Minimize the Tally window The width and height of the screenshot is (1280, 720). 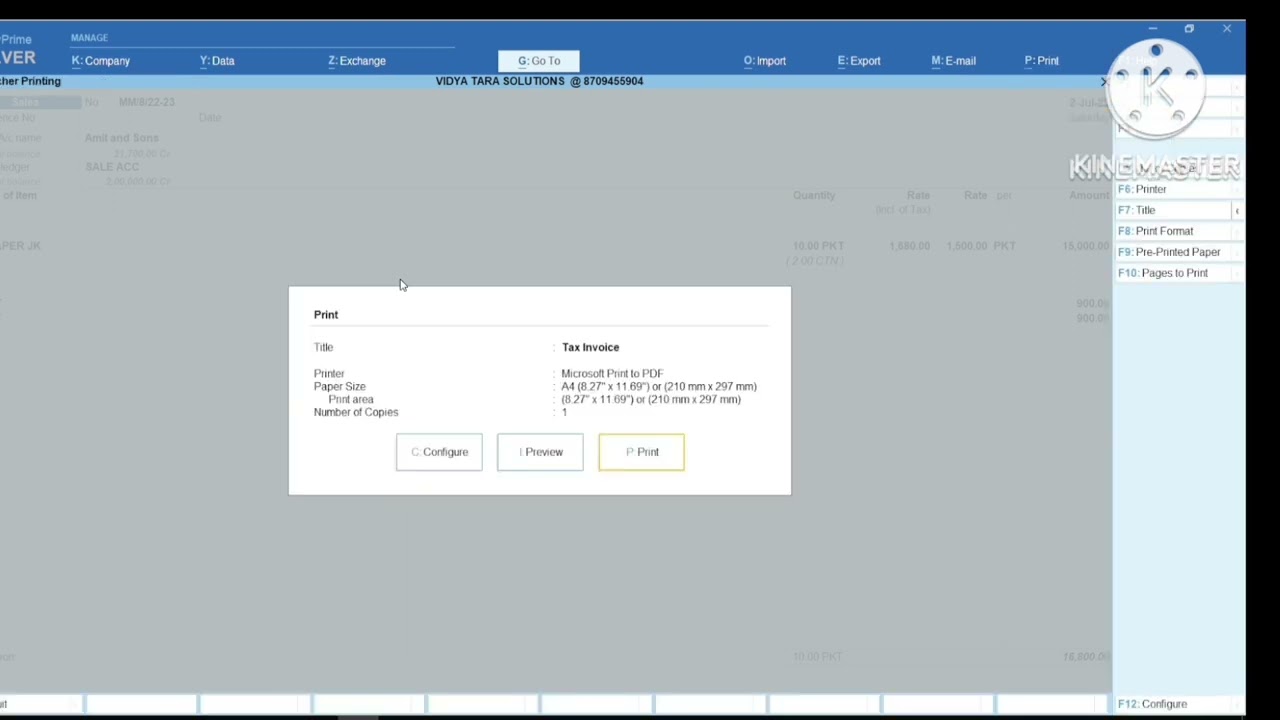[1152, 29]
